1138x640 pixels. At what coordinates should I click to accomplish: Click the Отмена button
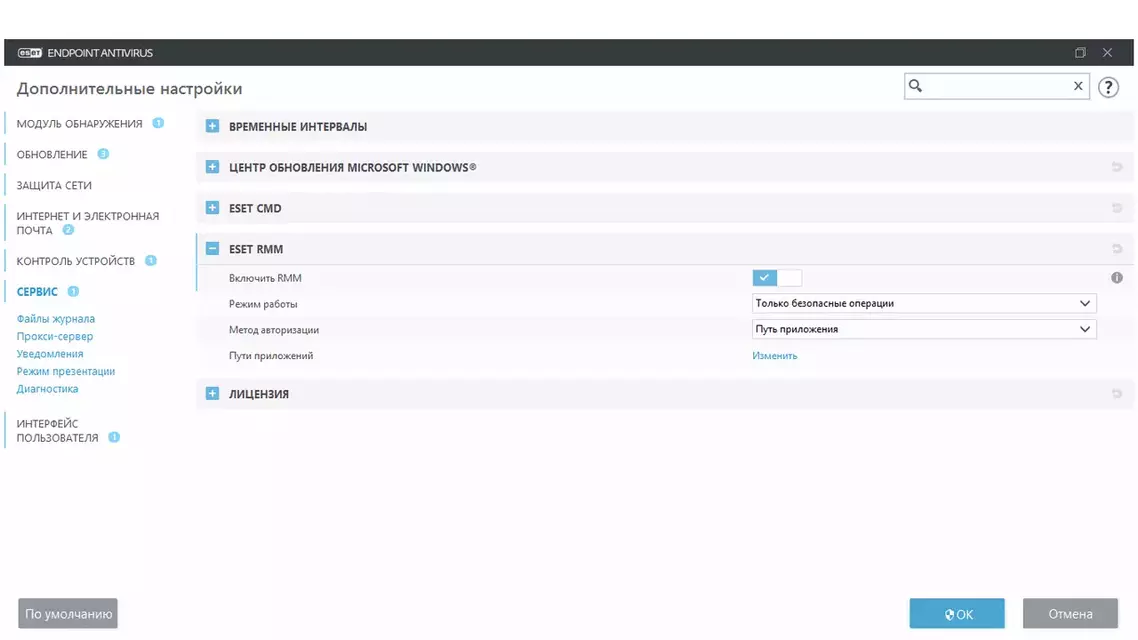click(x=1071, y=614)
